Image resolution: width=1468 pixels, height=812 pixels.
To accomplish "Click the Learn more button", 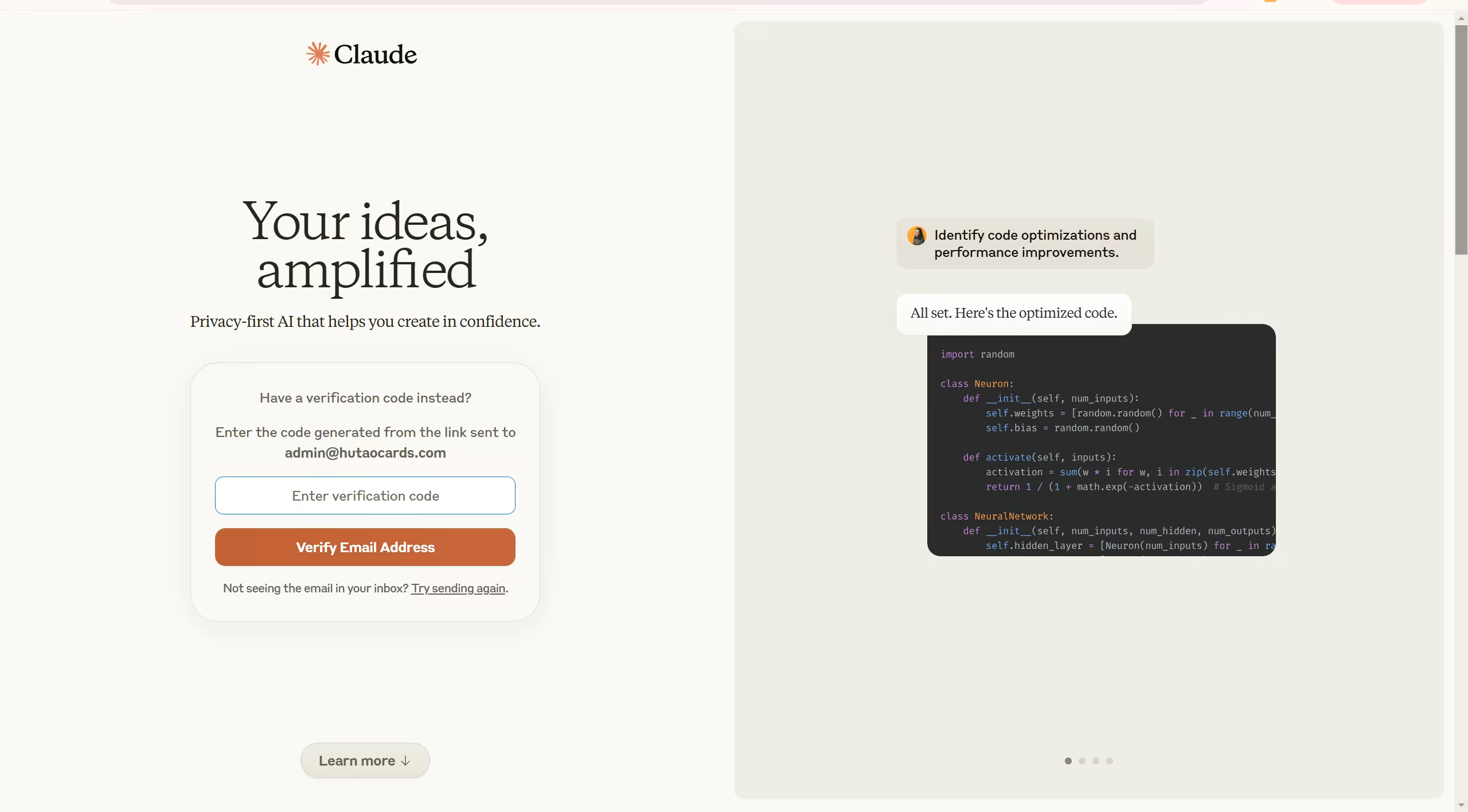I will pyautogui.click(x=365, y=760).
